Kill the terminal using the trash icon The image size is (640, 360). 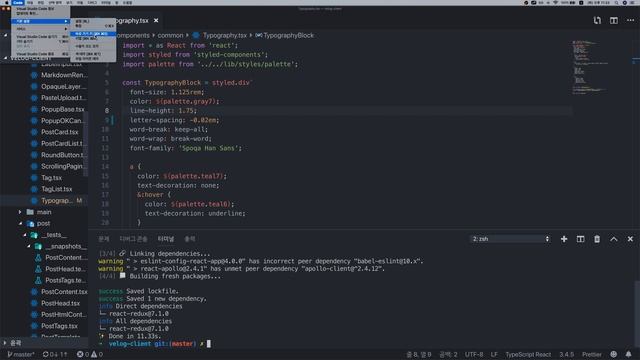point(597,239)
